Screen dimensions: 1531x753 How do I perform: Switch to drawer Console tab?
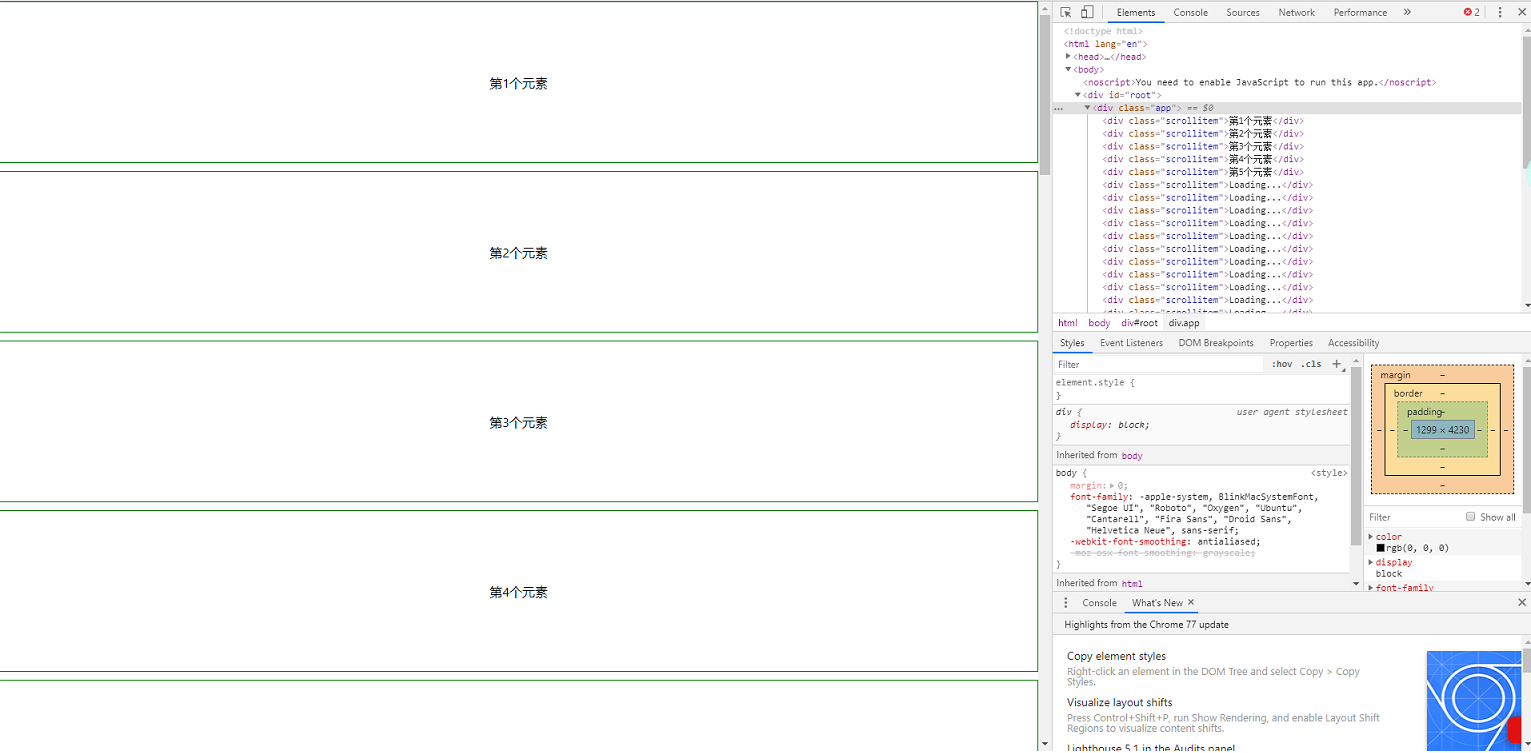coord(1099,603)
